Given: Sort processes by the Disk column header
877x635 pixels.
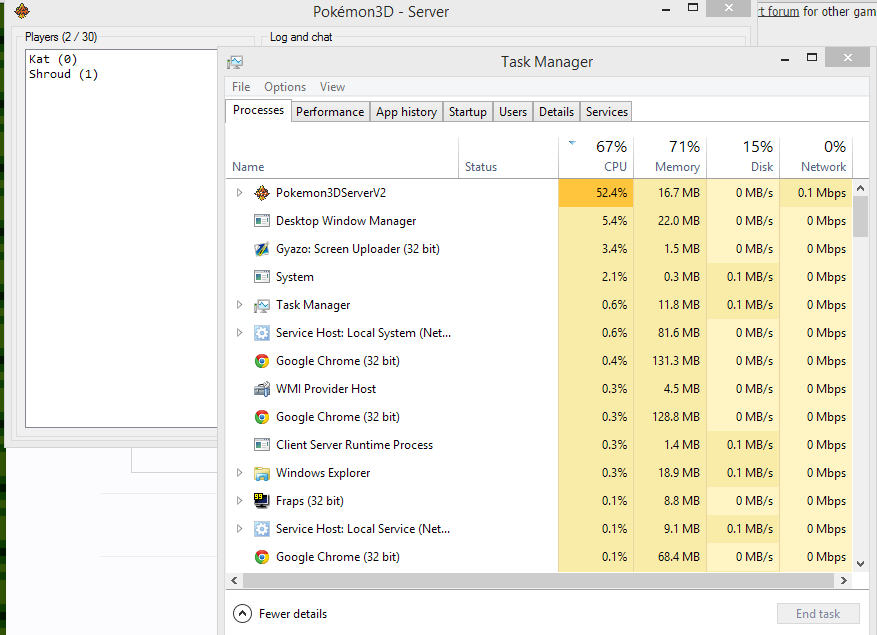Looking at the screenshot, I should pos(743,157).
